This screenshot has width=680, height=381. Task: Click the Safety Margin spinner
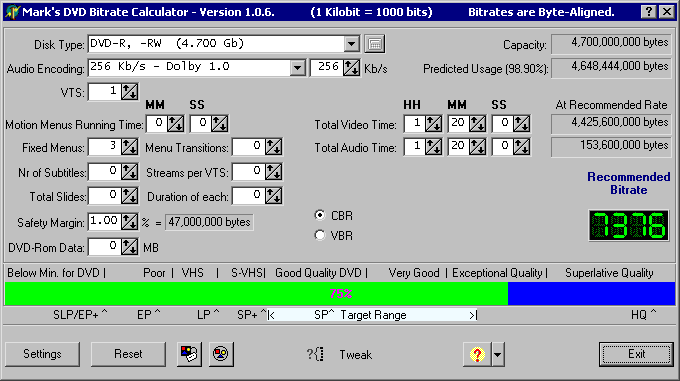click(x=129, y=222)
